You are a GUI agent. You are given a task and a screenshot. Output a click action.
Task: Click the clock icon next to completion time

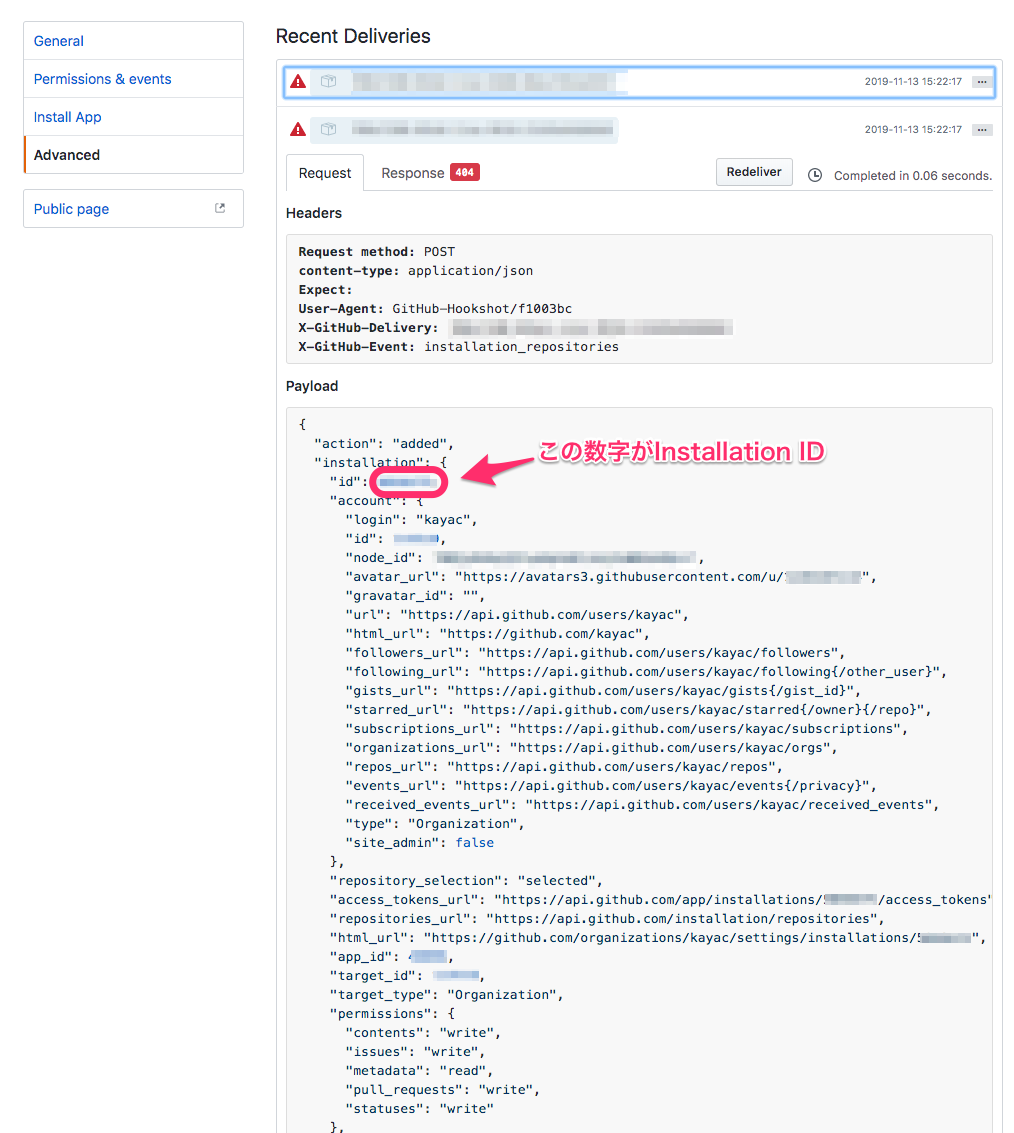click(815, 176)
